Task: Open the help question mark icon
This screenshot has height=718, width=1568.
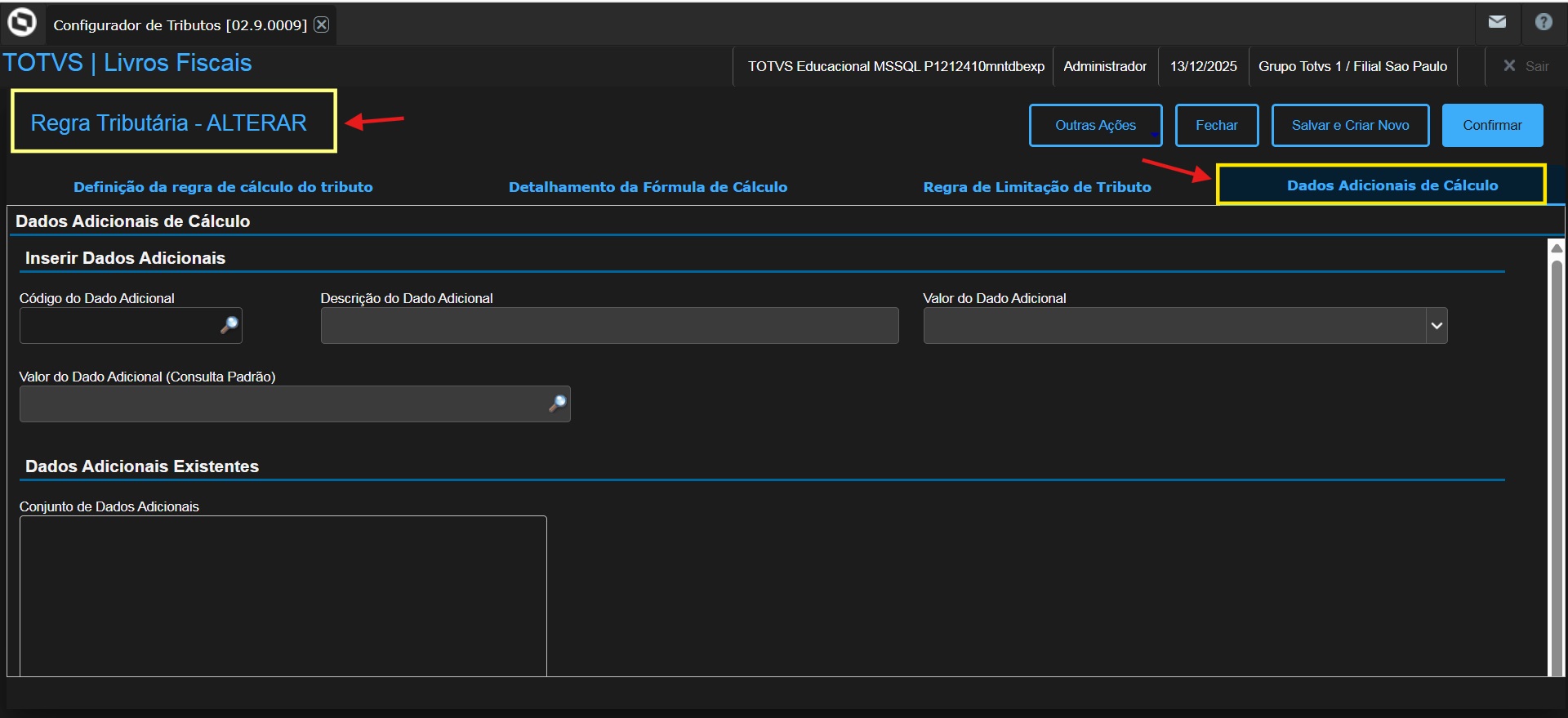Action: (x=1543, y=22)
